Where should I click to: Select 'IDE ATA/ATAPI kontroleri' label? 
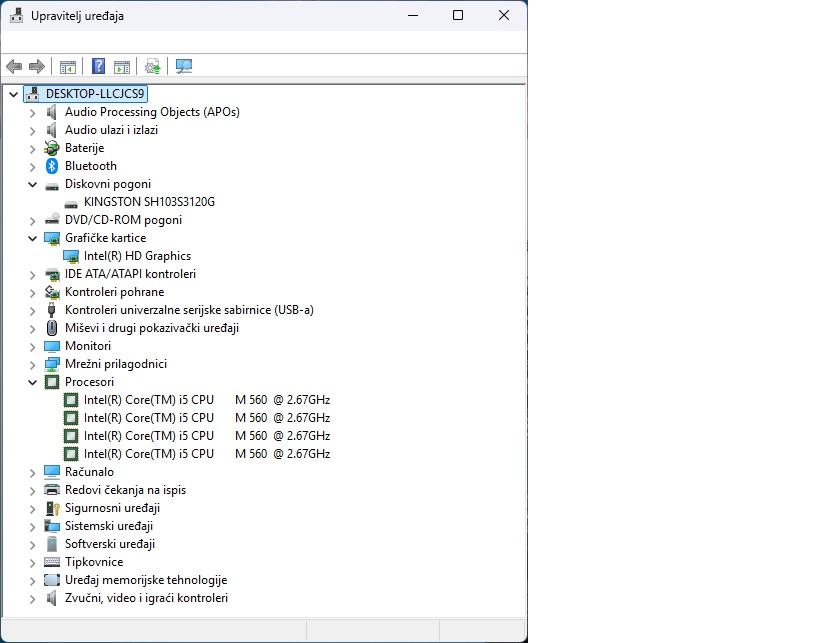(x=131, y=274)
